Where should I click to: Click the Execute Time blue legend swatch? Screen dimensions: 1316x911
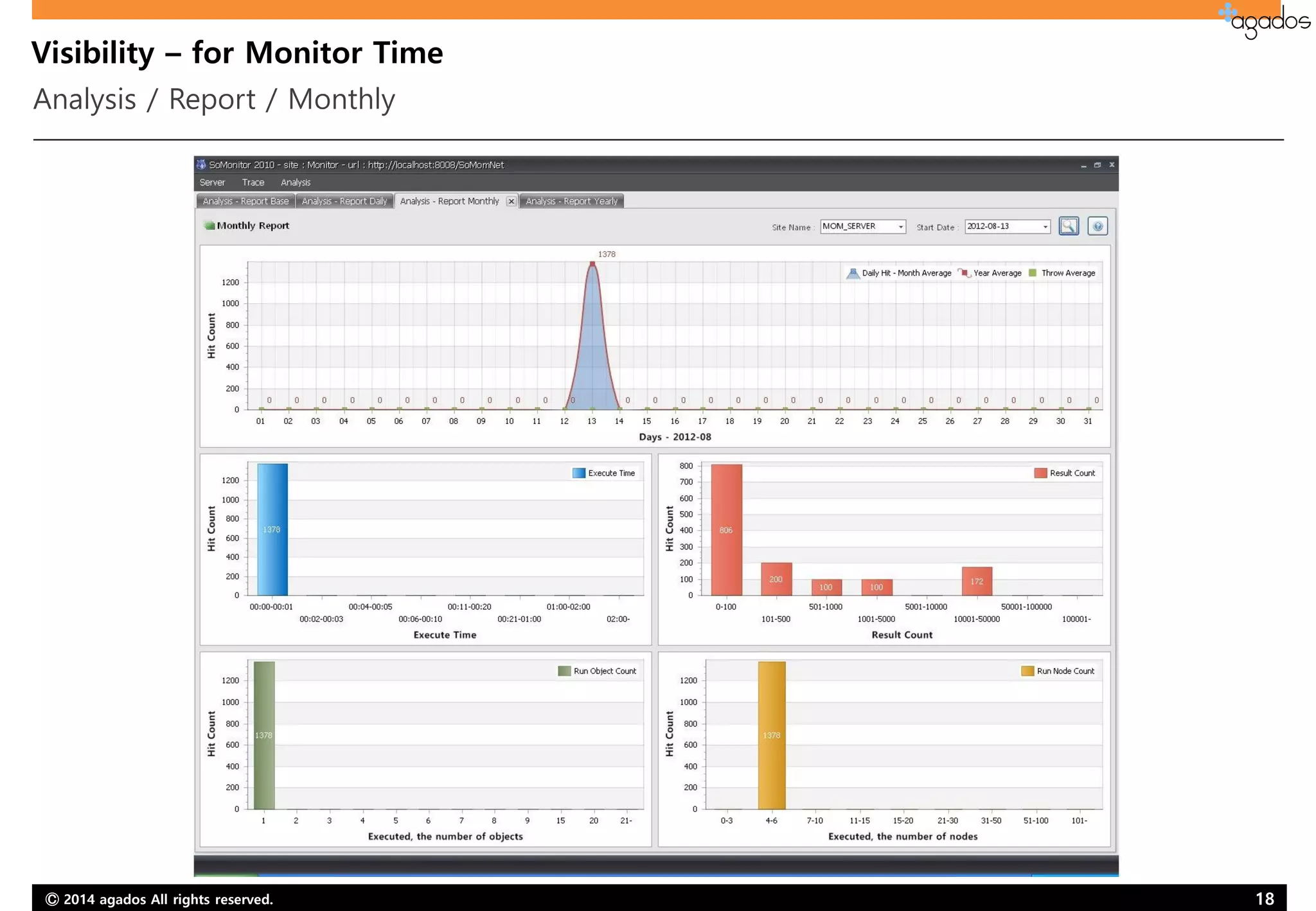click(x=578, y=473)
